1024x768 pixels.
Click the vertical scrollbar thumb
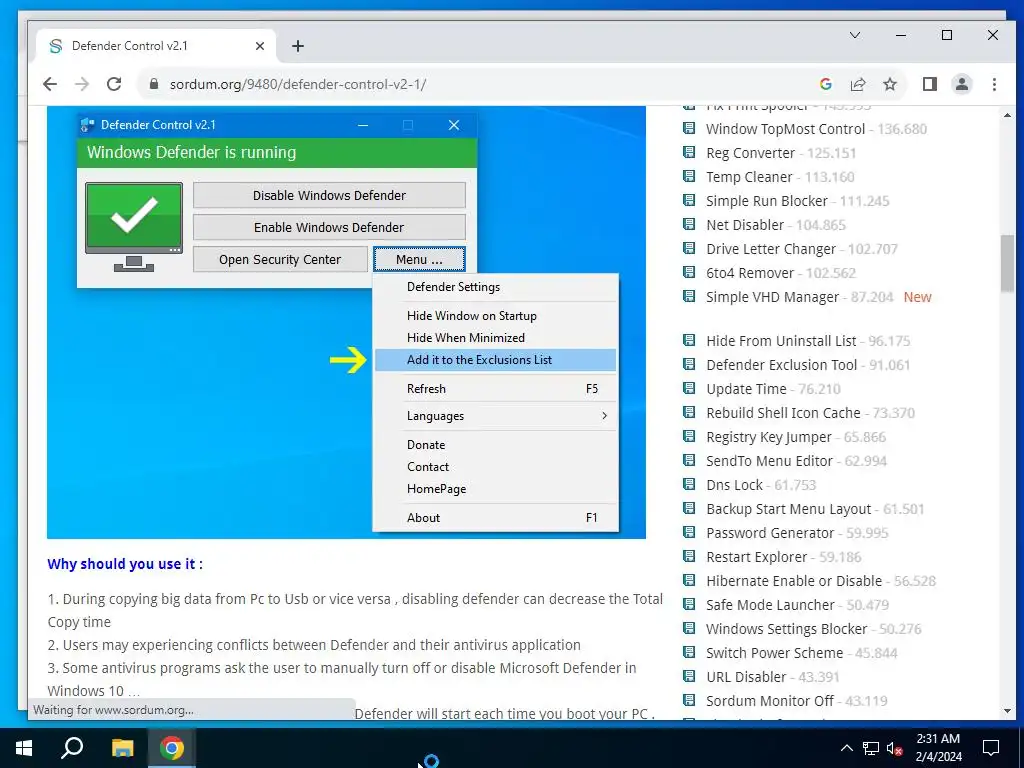[x=1007, y=263]
